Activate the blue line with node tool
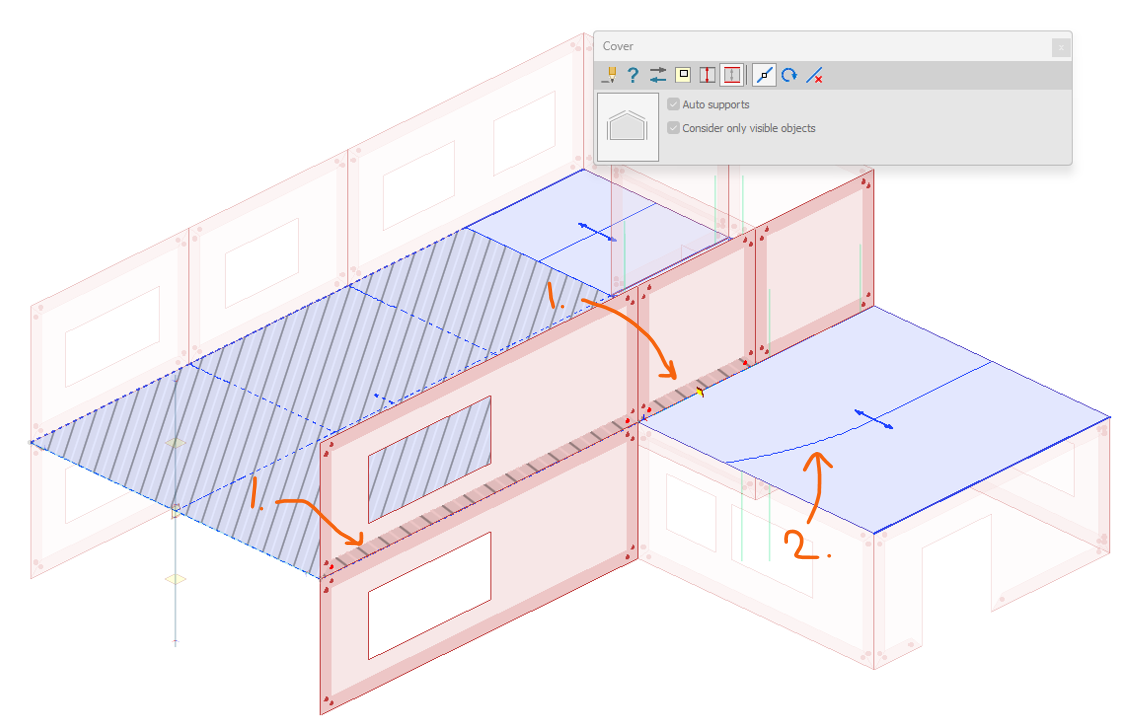1147x720 pixels. [x=764, y=75]
